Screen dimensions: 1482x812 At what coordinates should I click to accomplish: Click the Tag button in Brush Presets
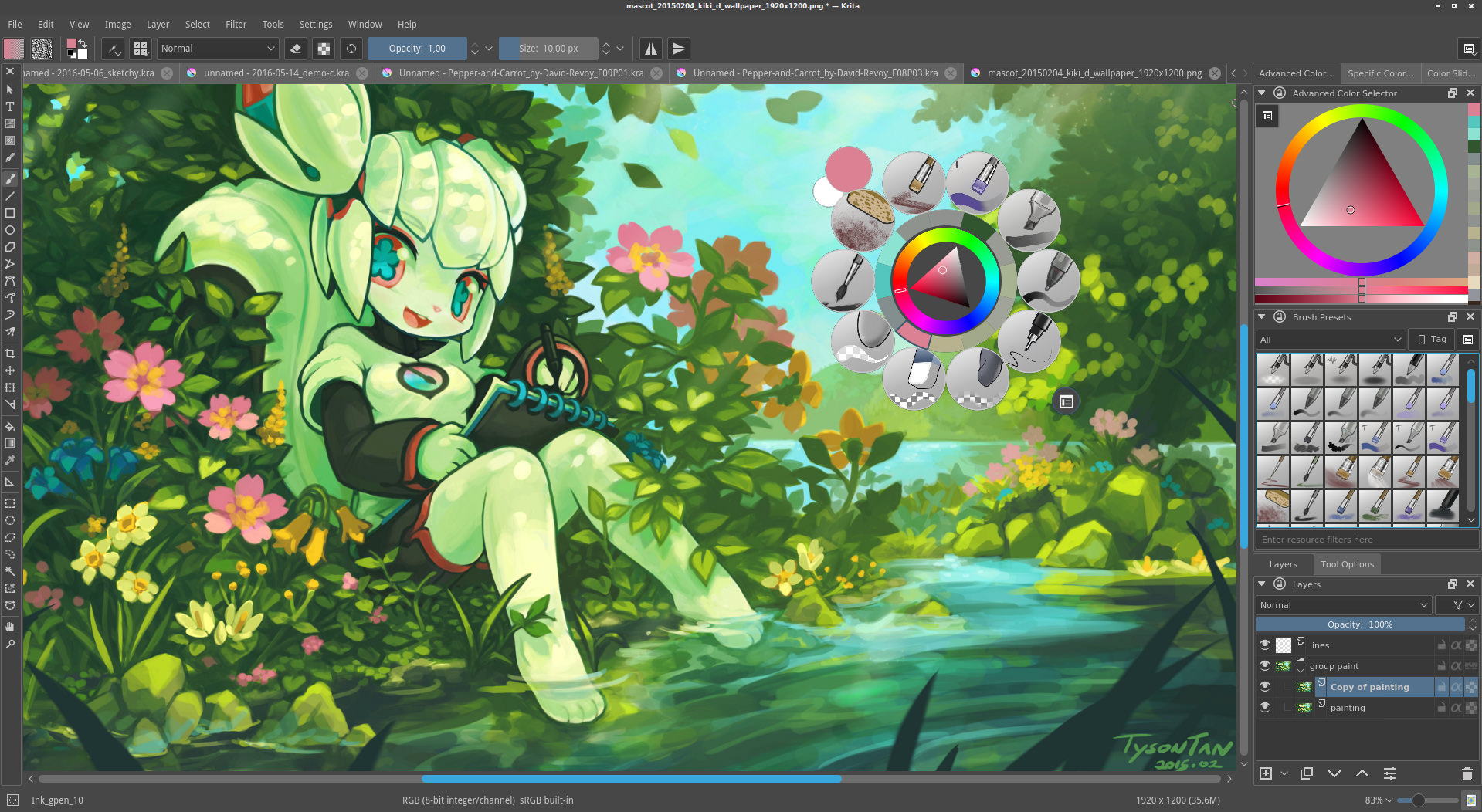click(x=1430, y=339)
